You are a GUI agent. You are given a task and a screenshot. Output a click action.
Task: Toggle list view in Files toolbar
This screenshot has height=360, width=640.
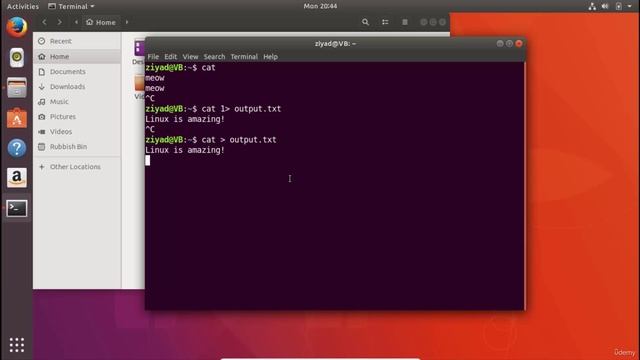coord(385,22)
